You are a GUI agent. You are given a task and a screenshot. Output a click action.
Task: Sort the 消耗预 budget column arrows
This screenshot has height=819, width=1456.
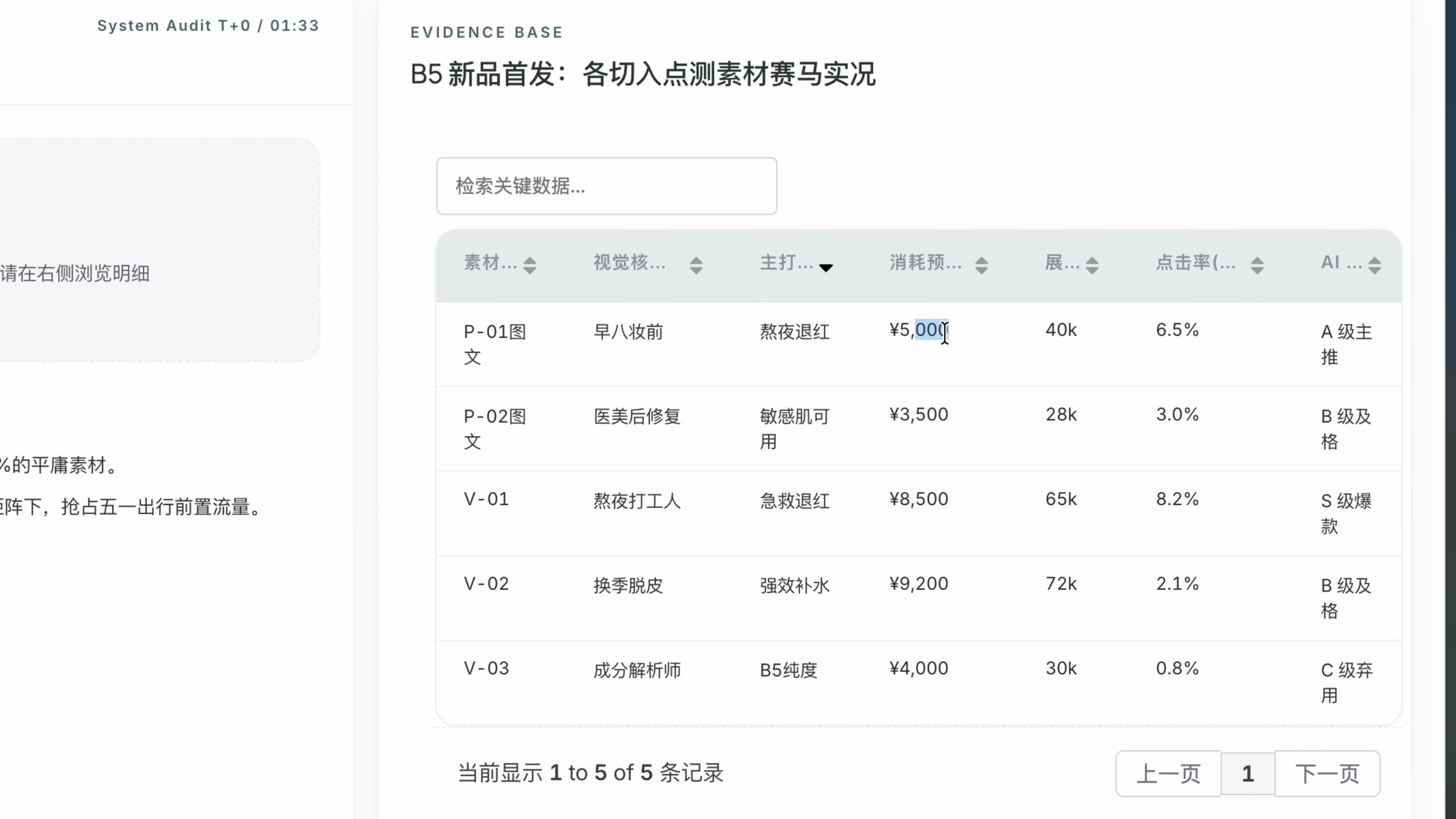(982, 264)
